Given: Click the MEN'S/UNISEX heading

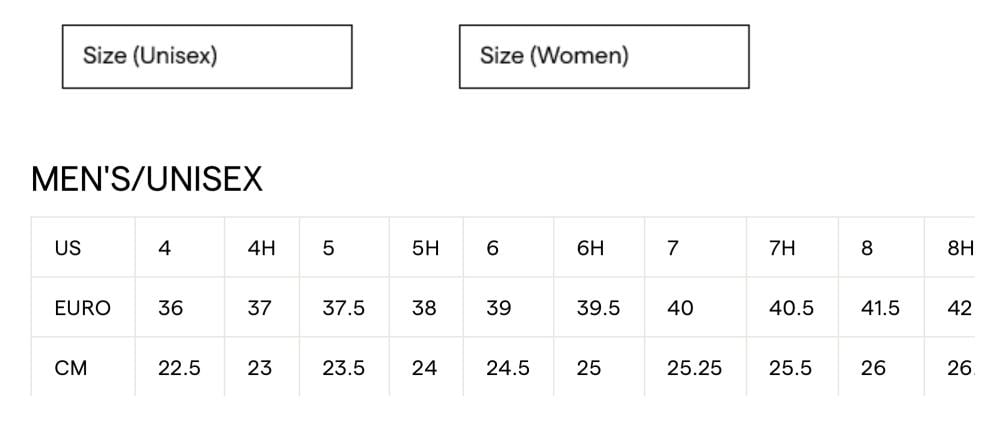Looking at the screenshot, I should pos(147,180).
